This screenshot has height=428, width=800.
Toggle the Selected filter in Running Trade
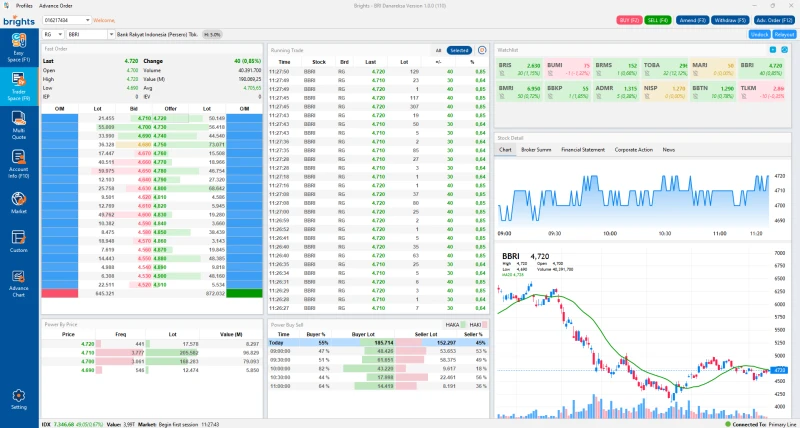pos(459,49)
